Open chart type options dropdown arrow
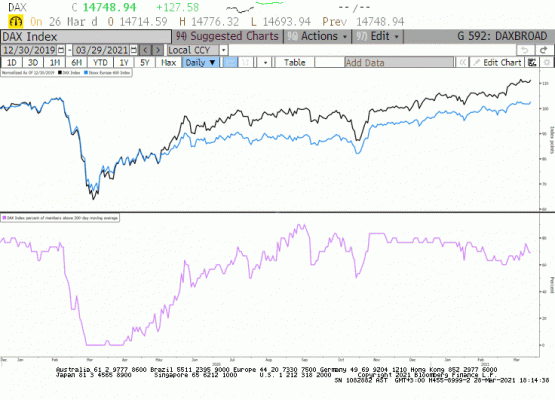 265,63
